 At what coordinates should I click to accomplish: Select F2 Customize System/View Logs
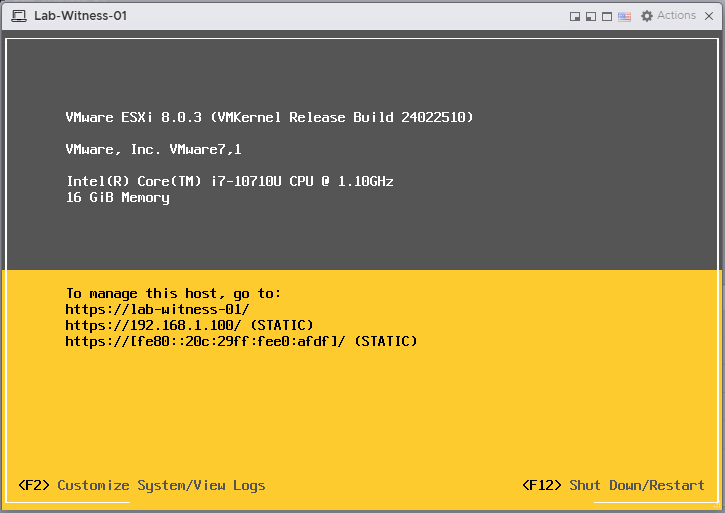[x=142, y=485]
